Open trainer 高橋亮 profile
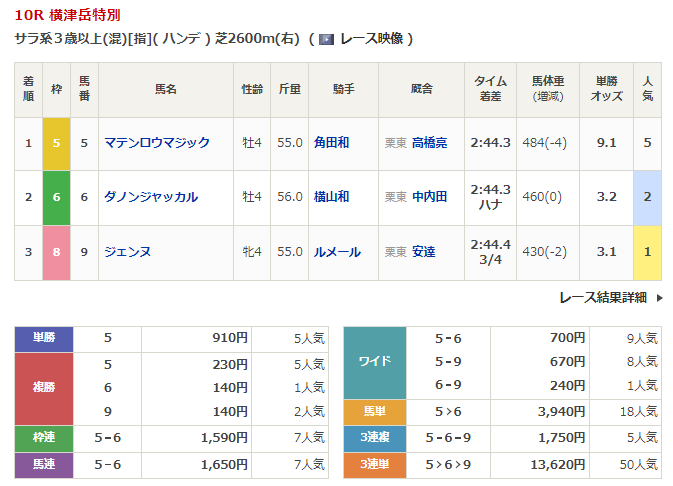This screenshot has height=486, width=673. 429,143
